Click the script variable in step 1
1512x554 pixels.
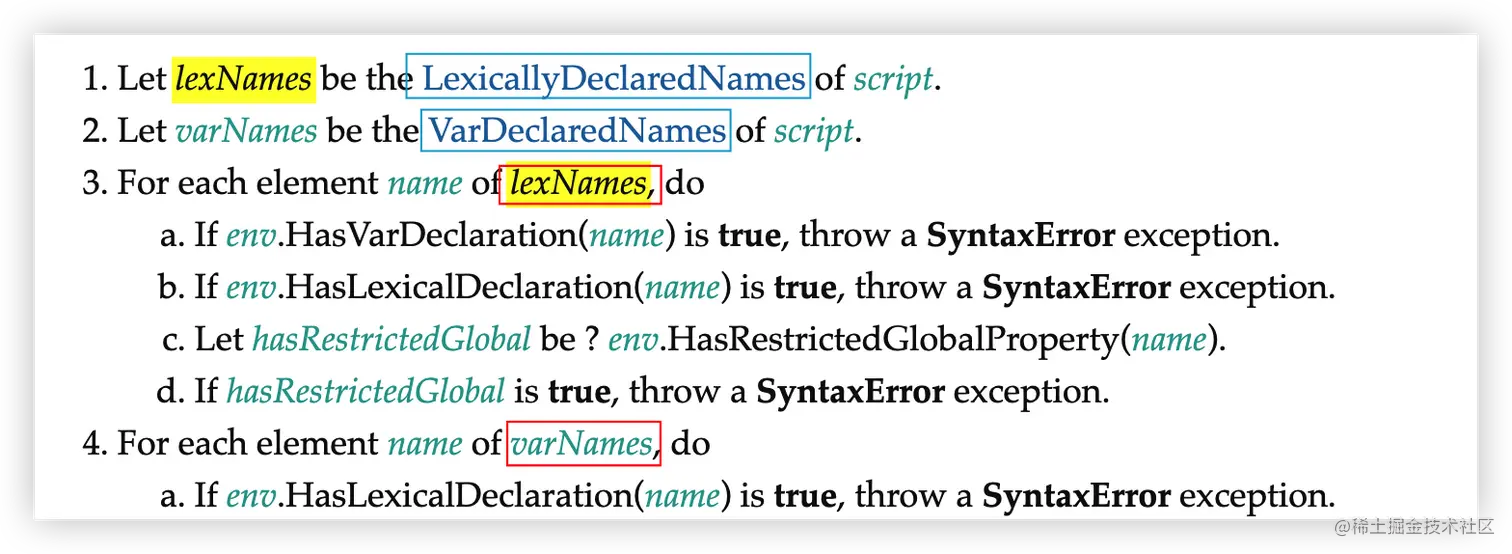(893, 79)
